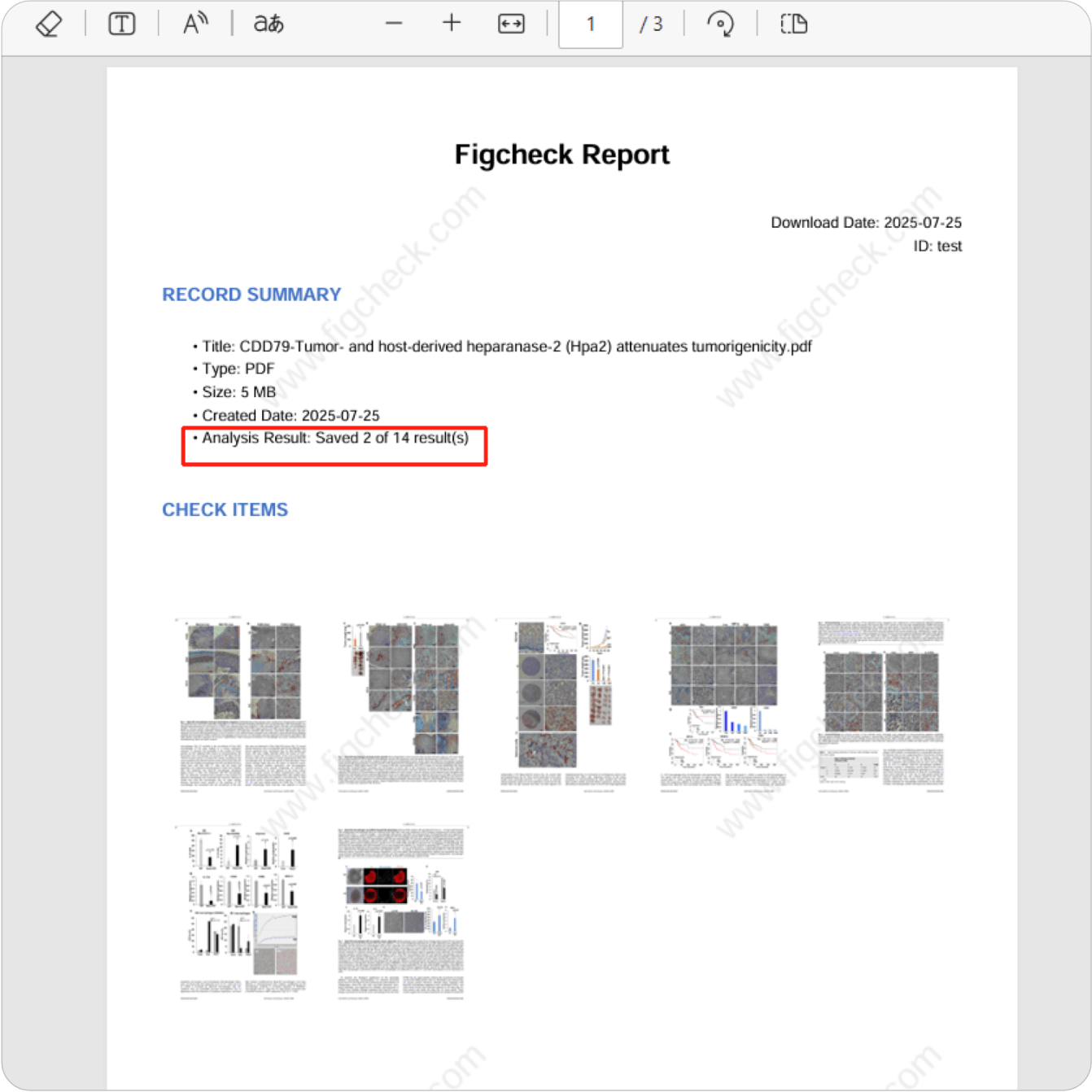Switch the Page view layout
The image size is (1092, 1092).
pos(793,24)
